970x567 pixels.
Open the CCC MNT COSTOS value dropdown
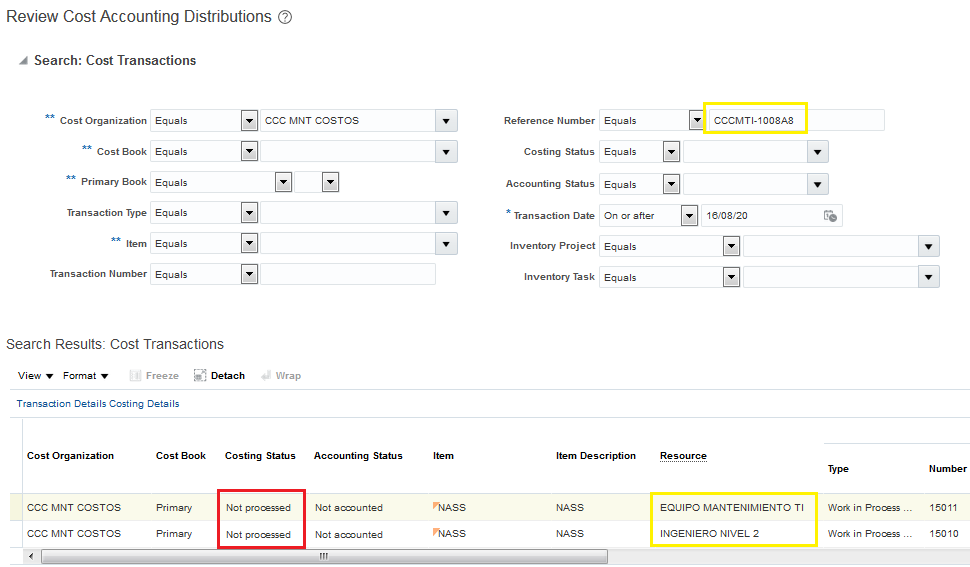coord(446,121)
